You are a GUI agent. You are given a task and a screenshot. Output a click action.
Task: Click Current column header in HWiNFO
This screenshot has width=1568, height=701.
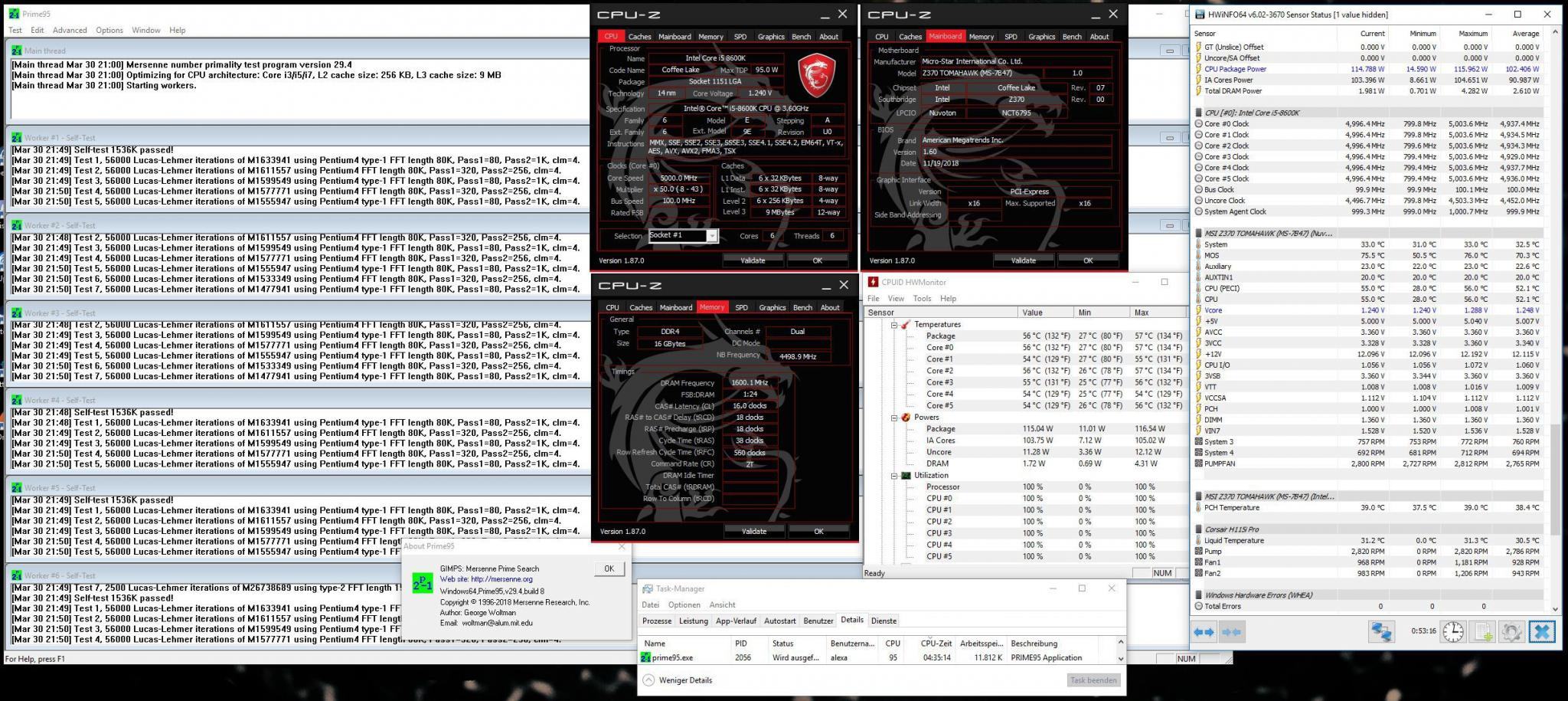[1372, 34]
